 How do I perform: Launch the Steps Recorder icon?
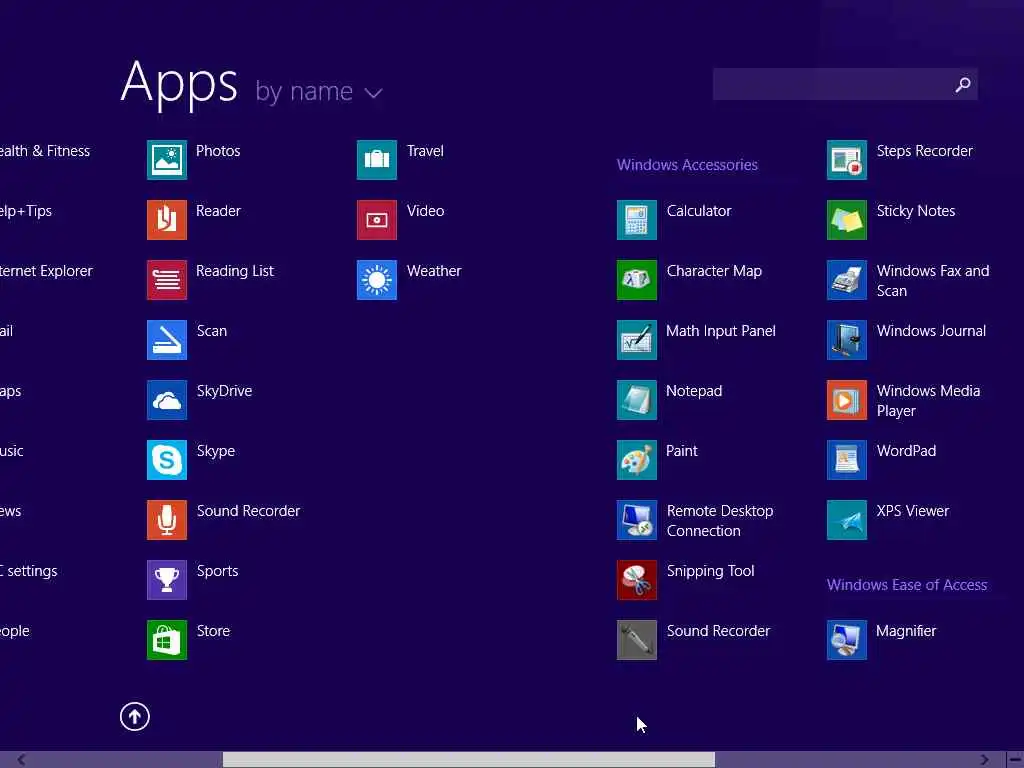(x=847, y=160)
